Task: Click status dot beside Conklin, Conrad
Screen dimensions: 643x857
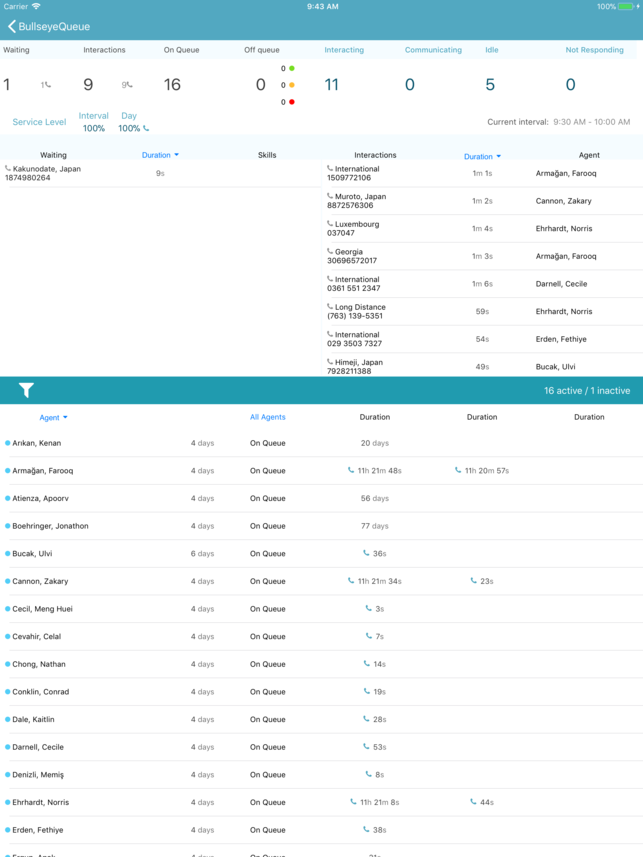Action: [8, 691]
